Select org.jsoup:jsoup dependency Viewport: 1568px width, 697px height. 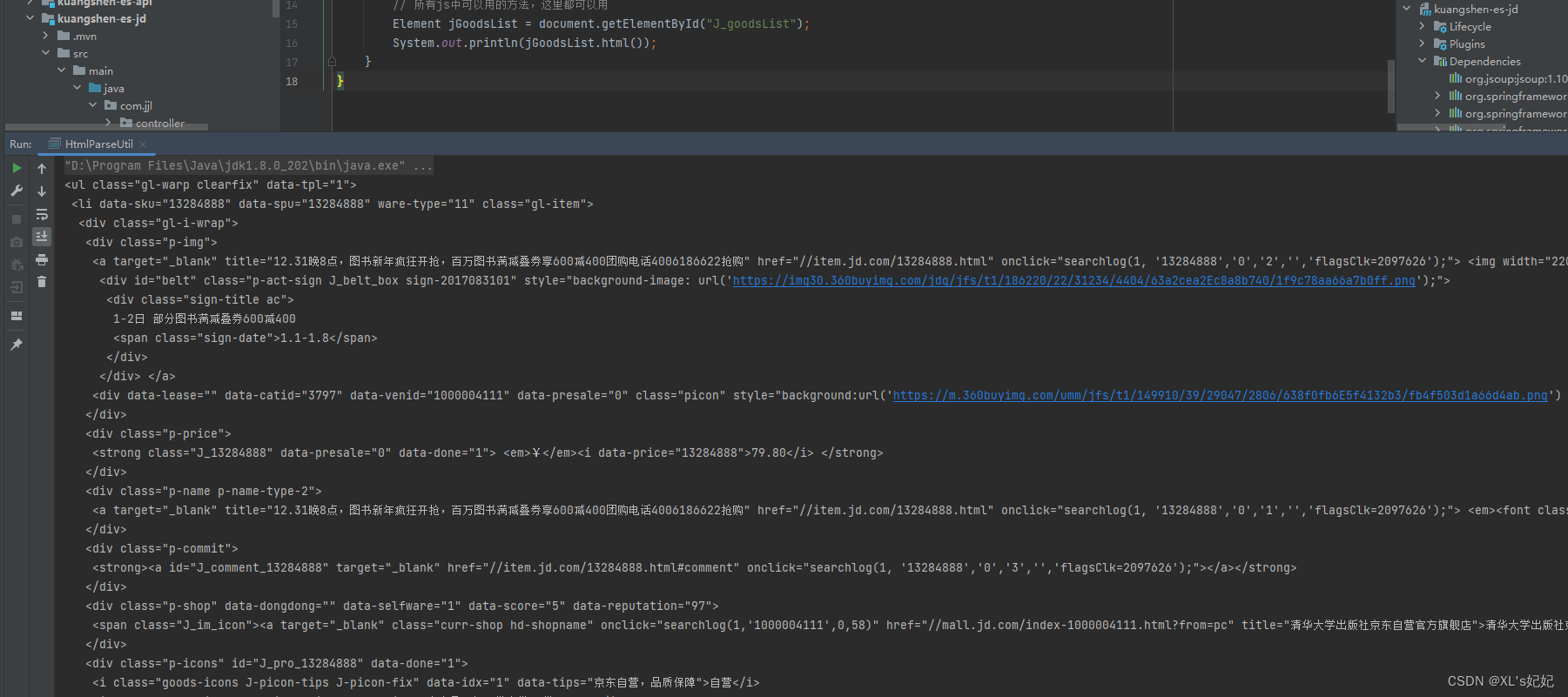(1516, 79)
